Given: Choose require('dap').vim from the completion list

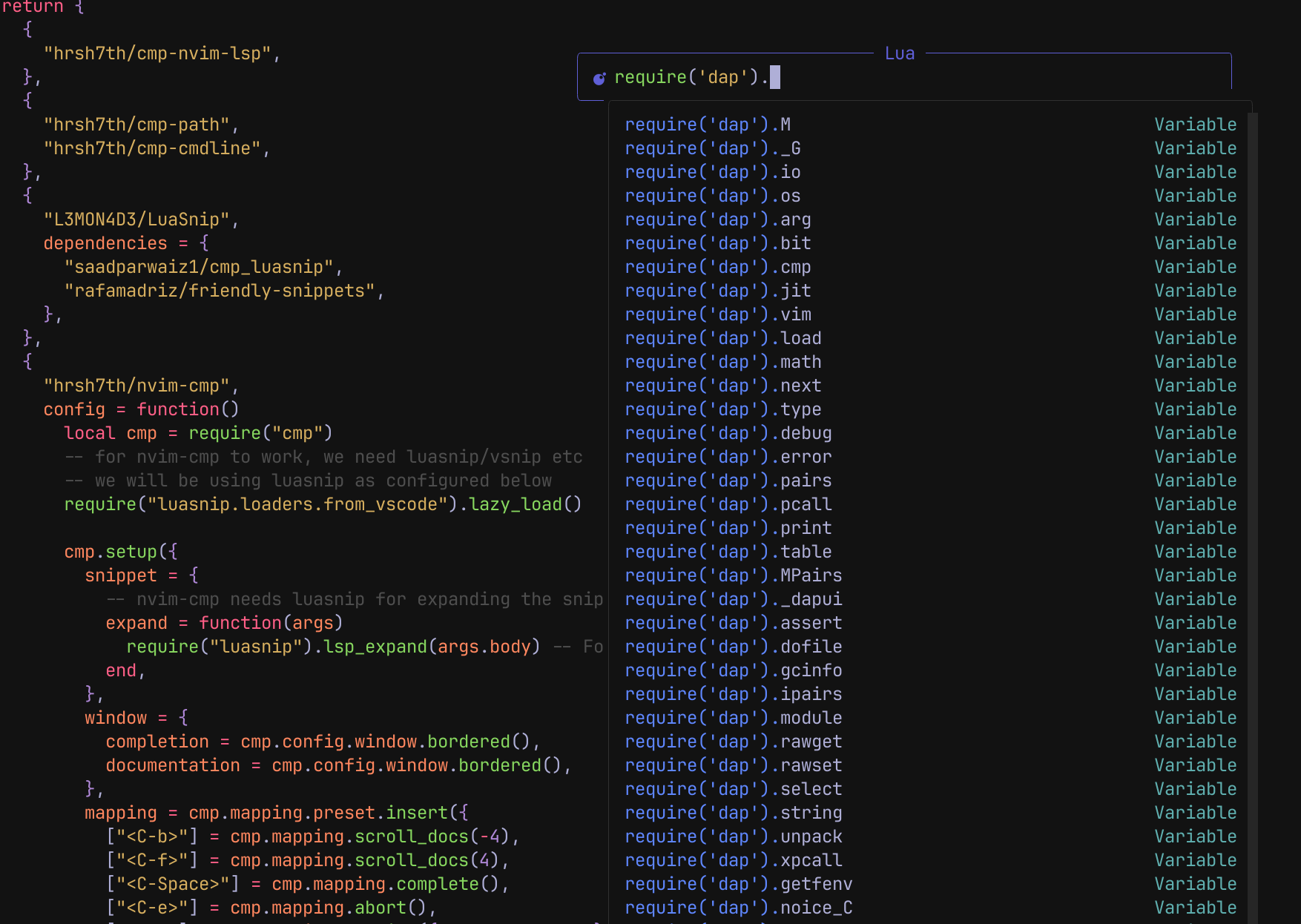Looking at the screenshot, I should click(x=717, y=314).
